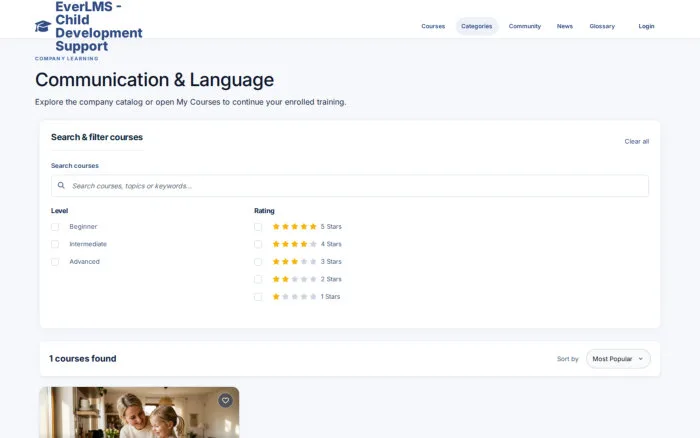Click the 'Sort by' label
This screenshot has height=438, width=700.
click(567, 359)
